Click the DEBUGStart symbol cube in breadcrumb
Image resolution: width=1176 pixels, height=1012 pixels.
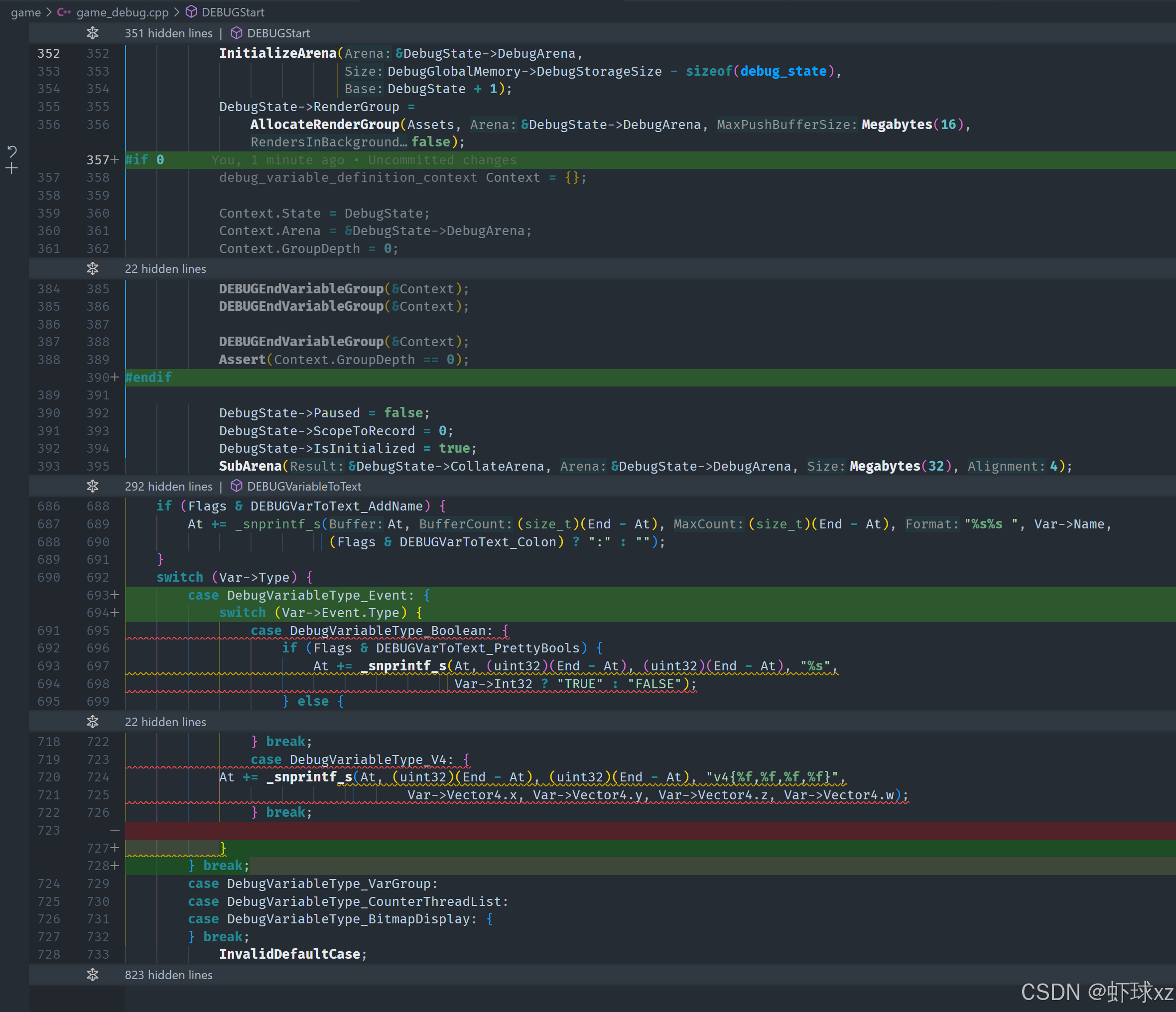click(192, 12)
